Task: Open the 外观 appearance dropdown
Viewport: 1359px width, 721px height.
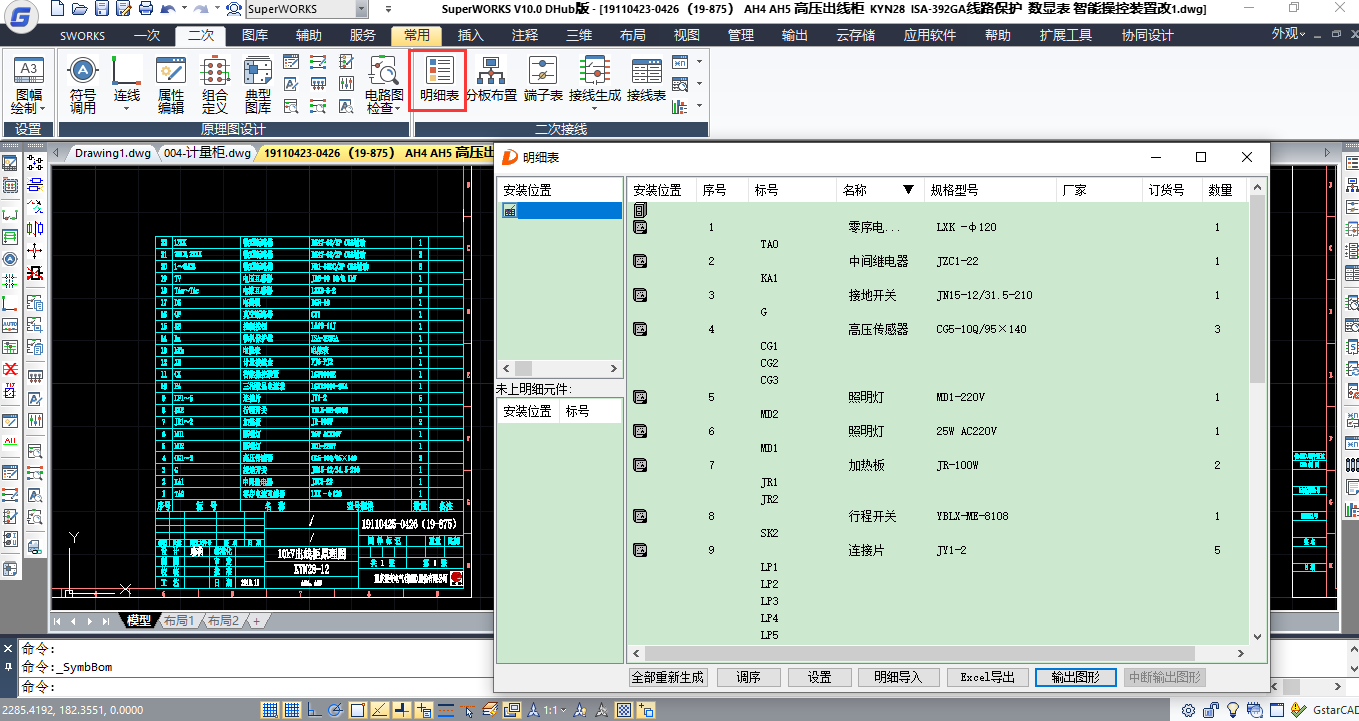Action: pyautogui.click(x=1289, y=34)
